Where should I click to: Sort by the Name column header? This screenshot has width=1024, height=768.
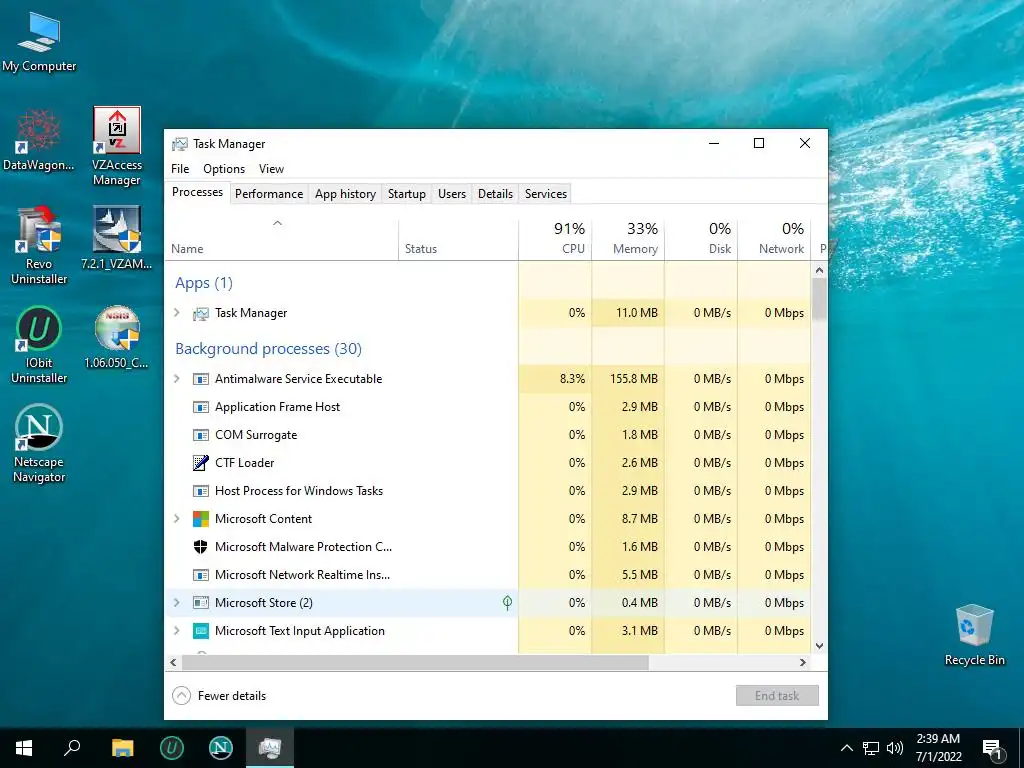(x=281, y=239)
